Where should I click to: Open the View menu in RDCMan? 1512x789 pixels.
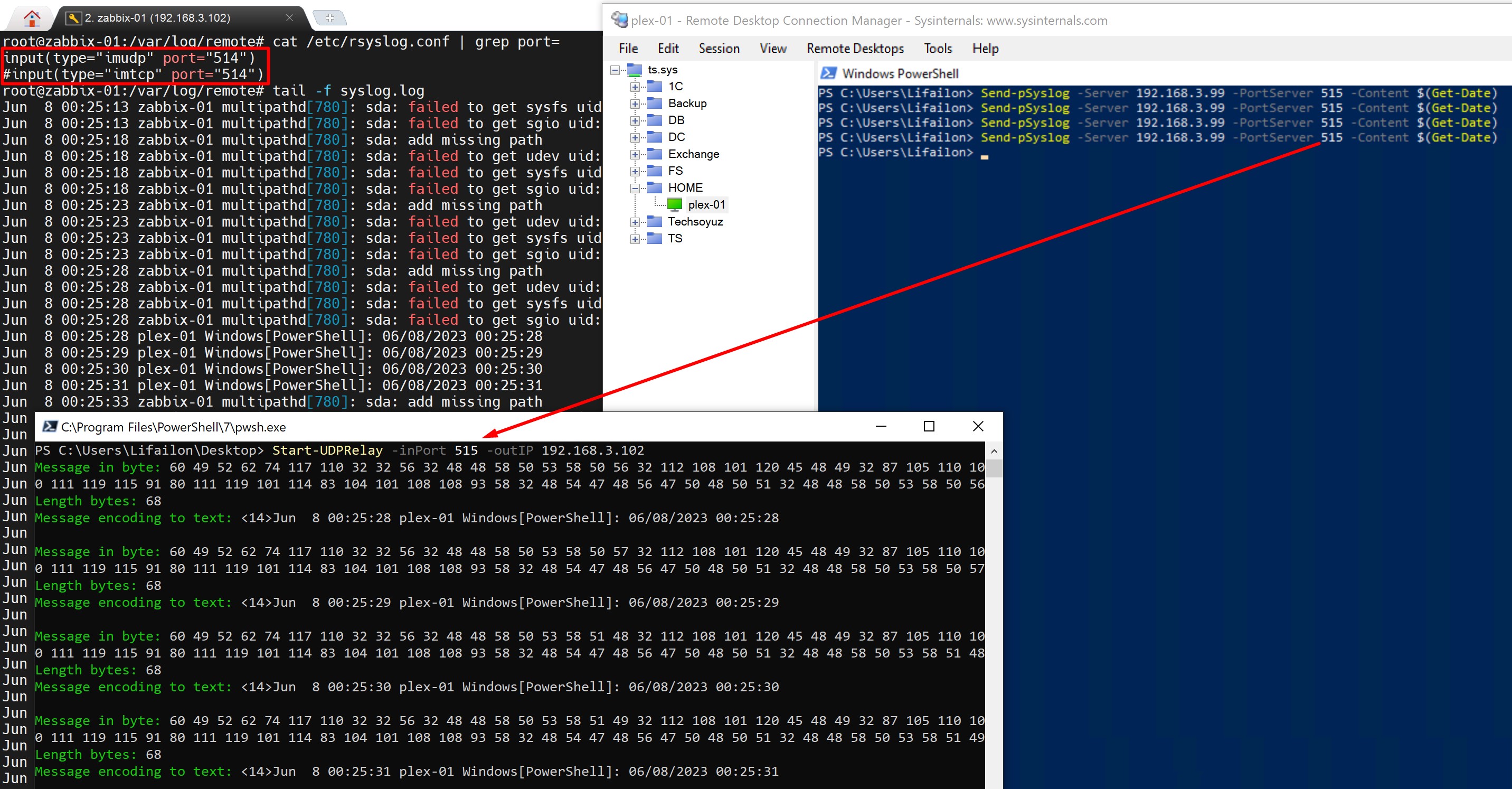773,48
